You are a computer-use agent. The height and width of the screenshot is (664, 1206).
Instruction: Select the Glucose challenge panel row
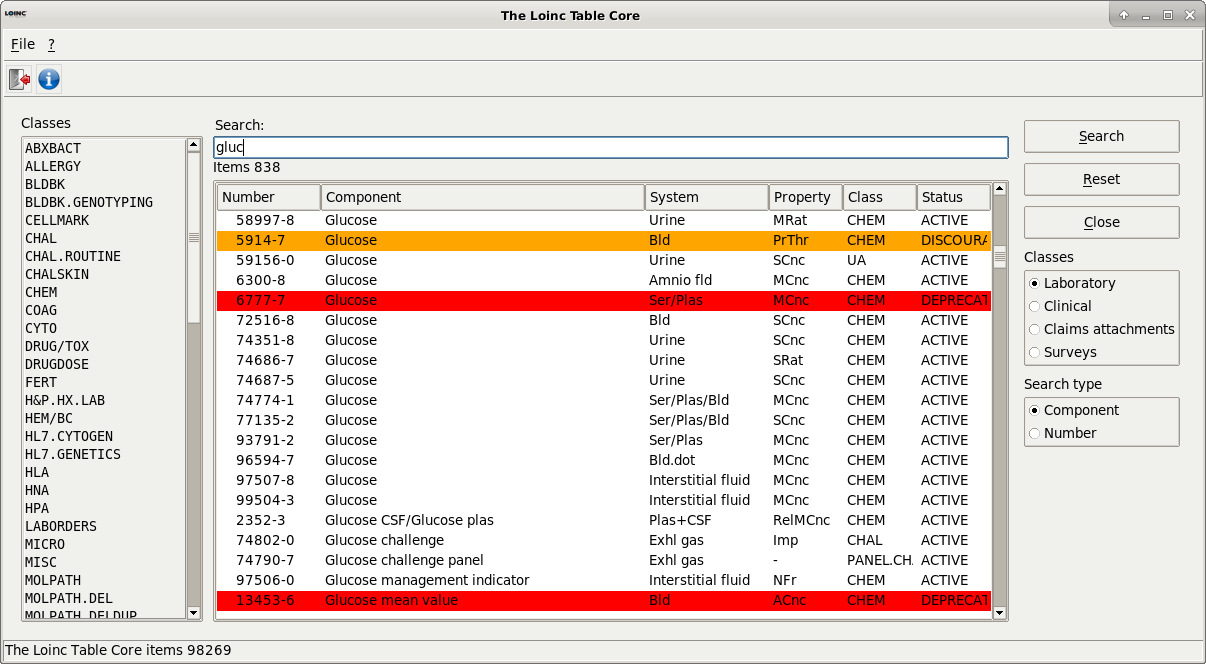604,560
